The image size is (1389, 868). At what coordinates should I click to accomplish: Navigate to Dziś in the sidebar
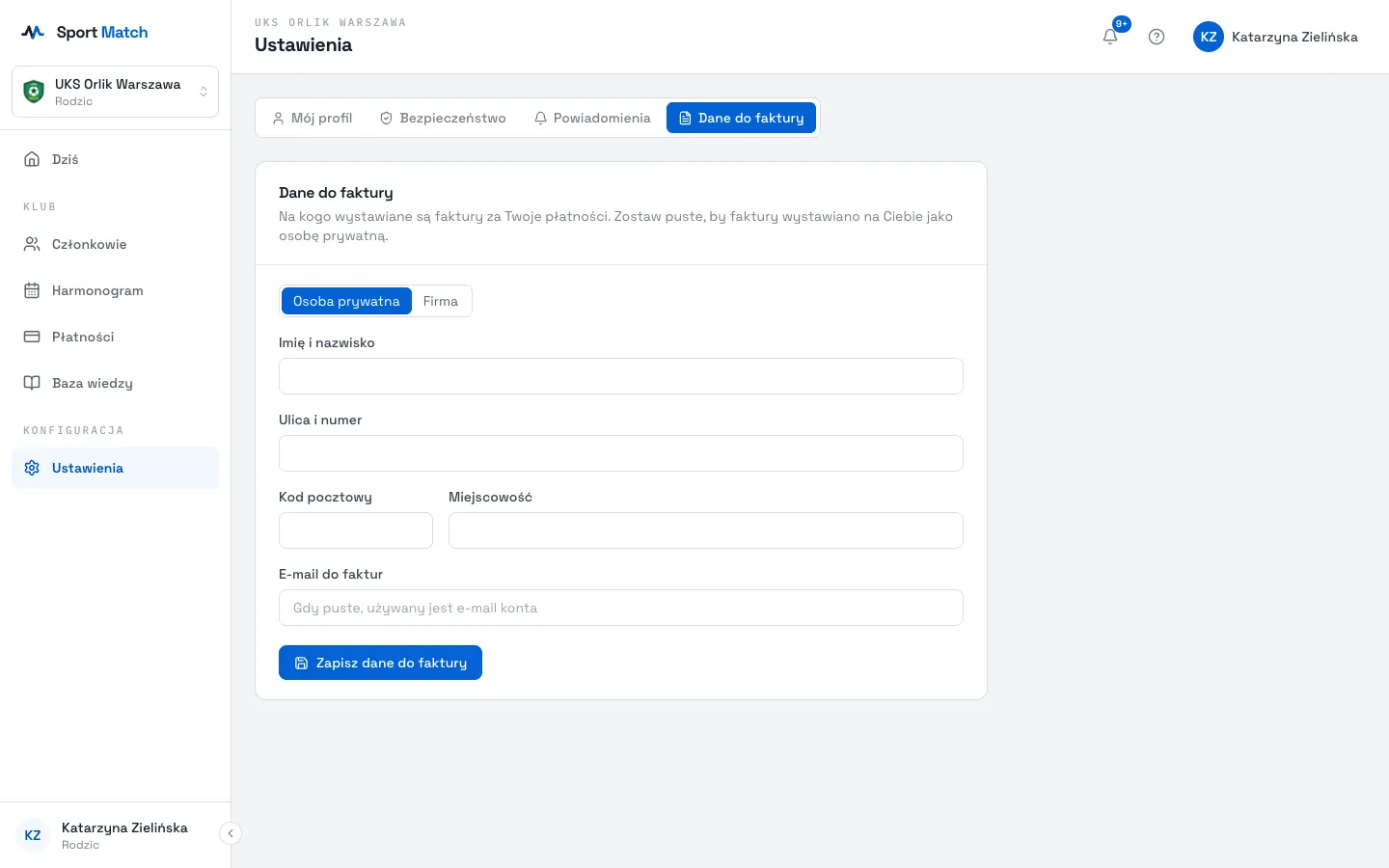(116, 159)
